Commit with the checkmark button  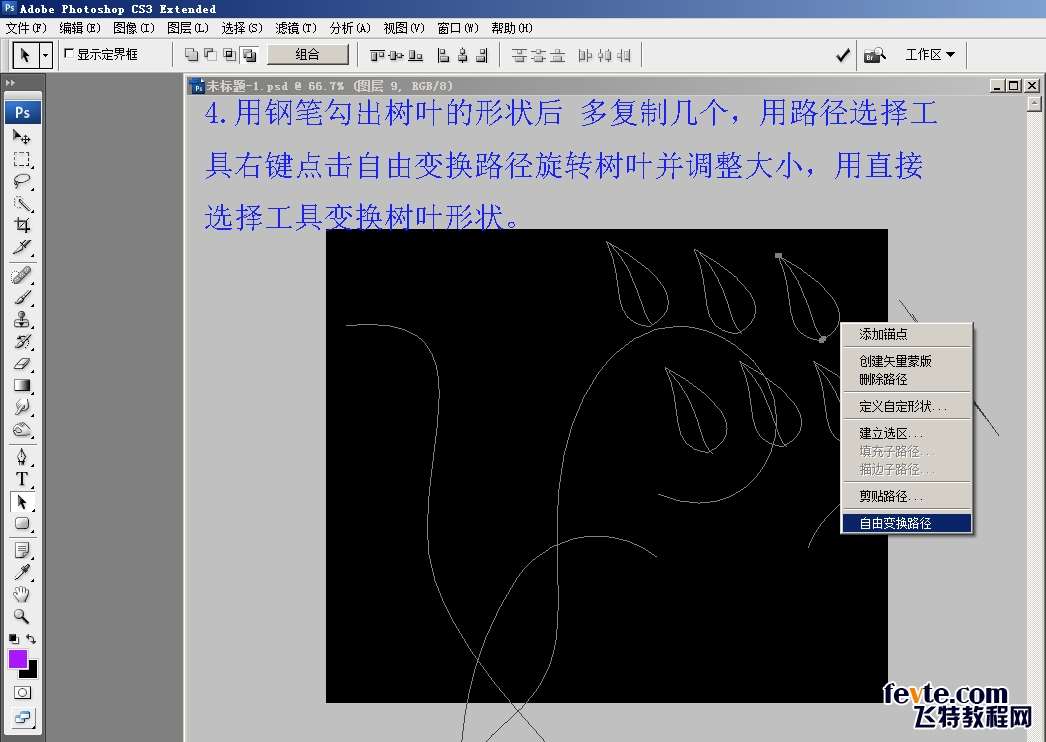point(843,55)
